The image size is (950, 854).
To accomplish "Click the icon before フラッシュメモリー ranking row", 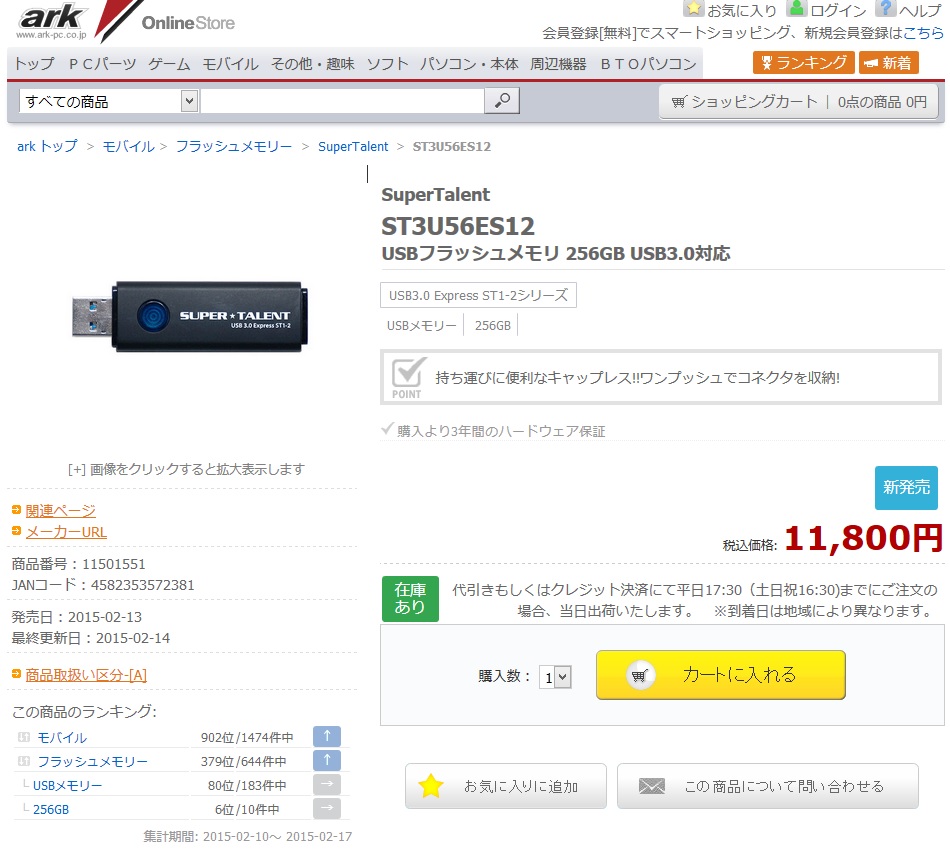I will pyautogui.click(x=24, y=761).
